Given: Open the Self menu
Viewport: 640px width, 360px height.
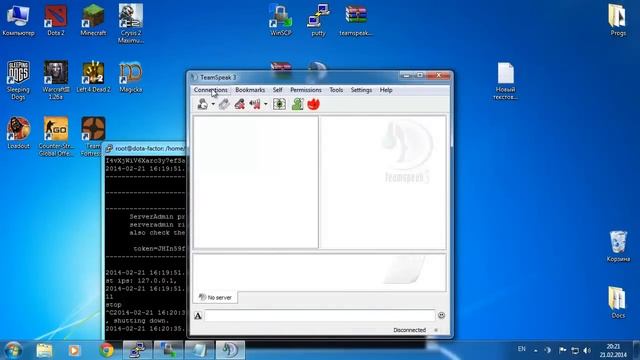Looking at the screenshot, I should point(278,90).
